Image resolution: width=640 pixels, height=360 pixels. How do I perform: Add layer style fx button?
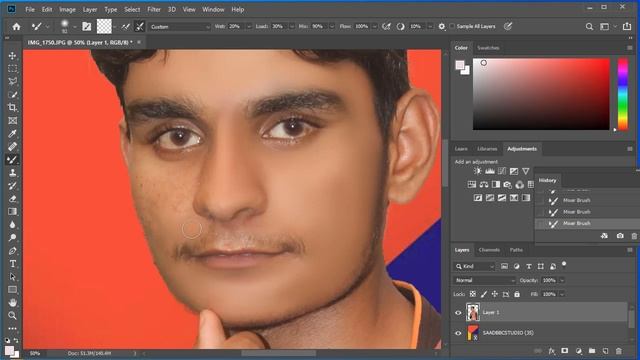click(552, 351)
